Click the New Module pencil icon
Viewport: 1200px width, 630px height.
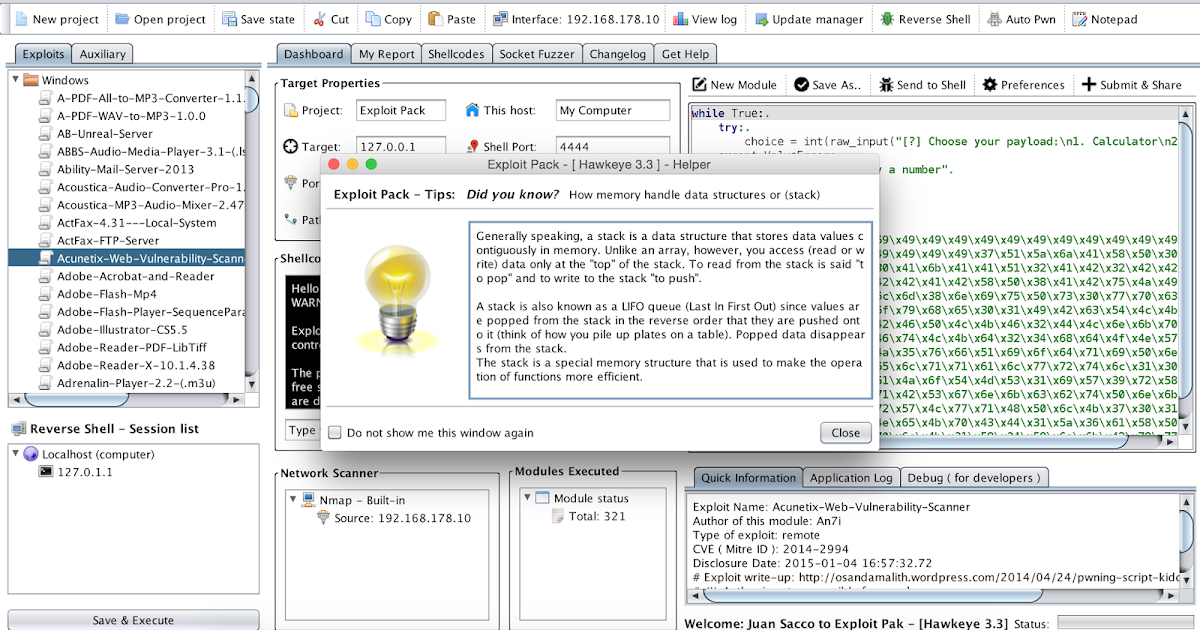click(x=700, y=85)
